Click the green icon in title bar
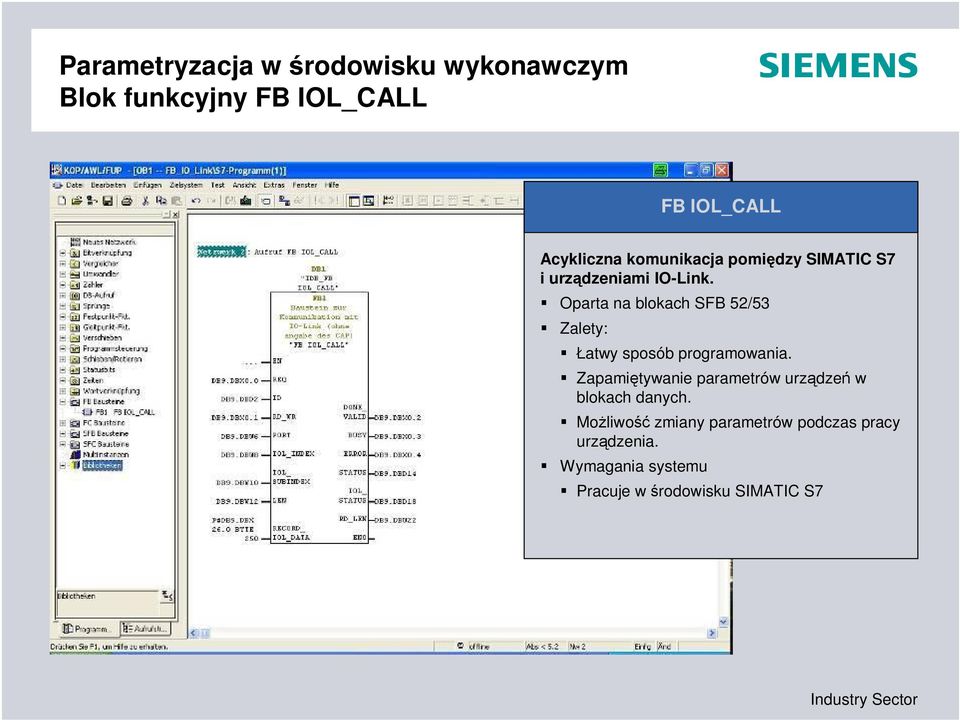The height and width of the screenshot is (720, 960). coord(660,170)
